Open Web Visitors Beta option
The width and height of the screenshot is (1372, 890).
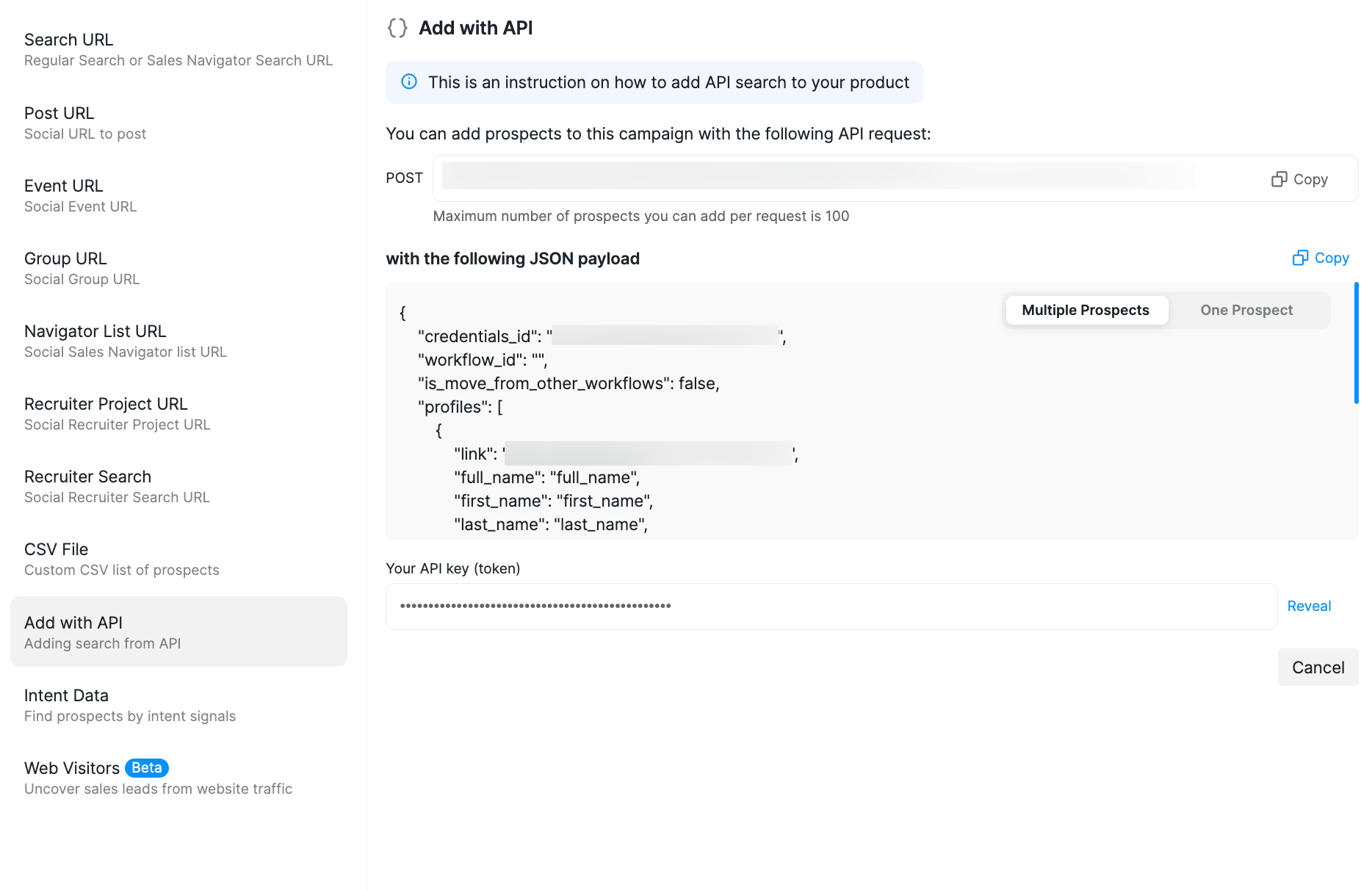tap(178, 778)
